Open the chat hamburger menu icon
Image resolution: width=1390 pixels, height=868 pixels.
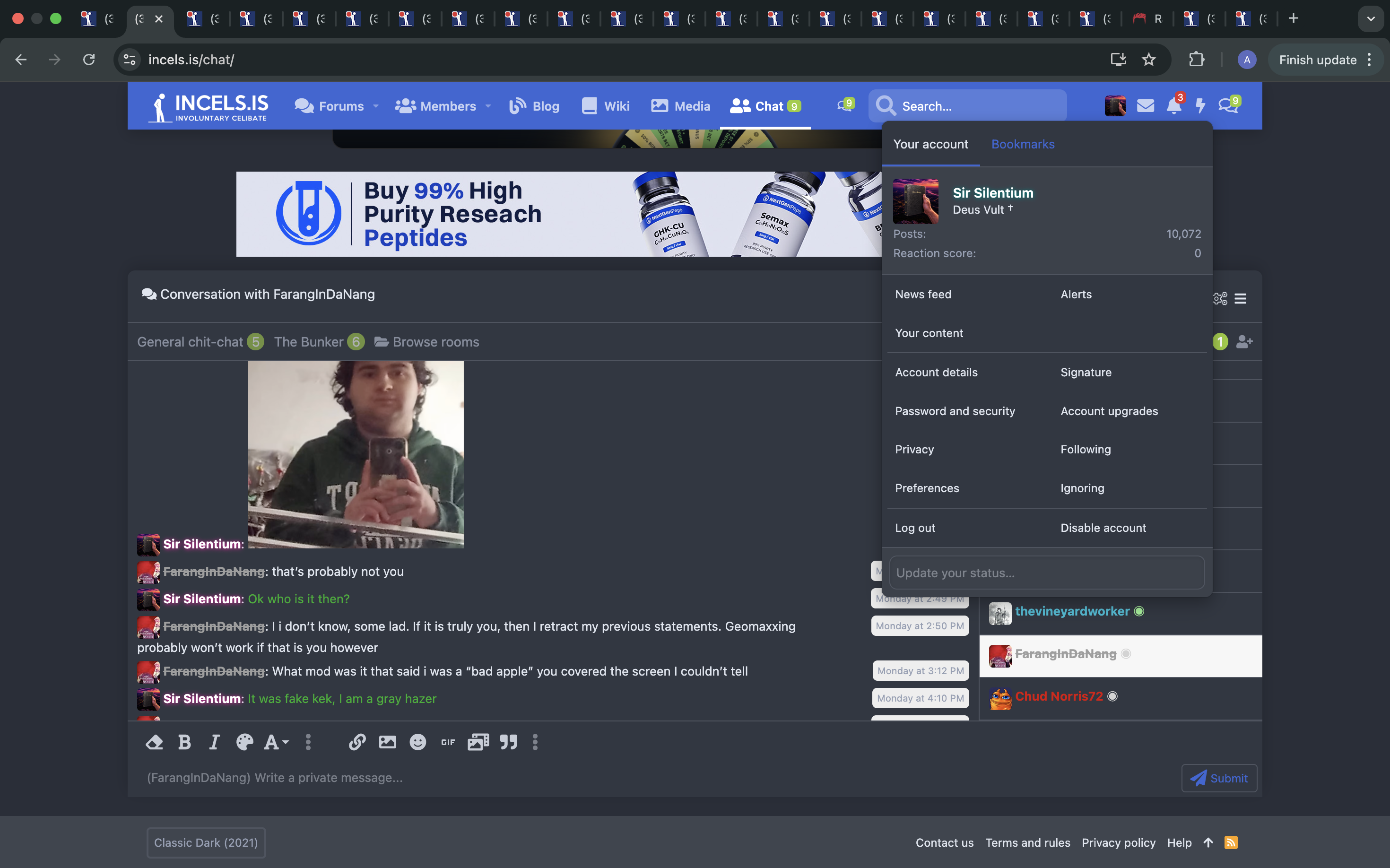coord(1240,298)
